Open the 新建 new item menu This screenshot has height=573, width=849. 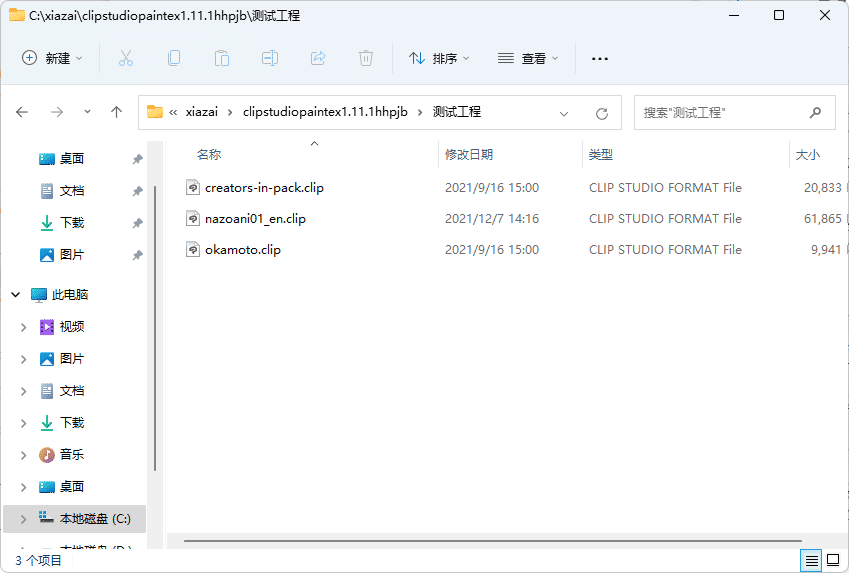click(53, 59)
